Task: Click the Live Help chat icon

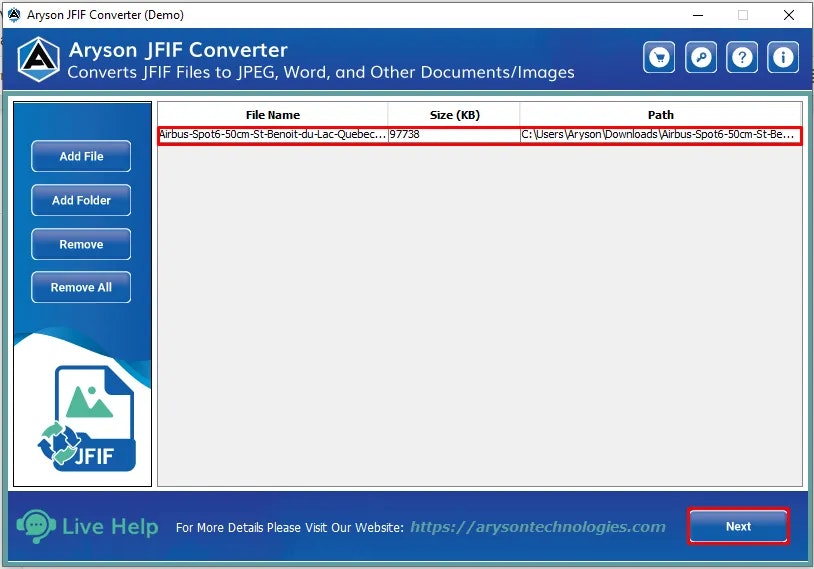Action: click(36, 526)
